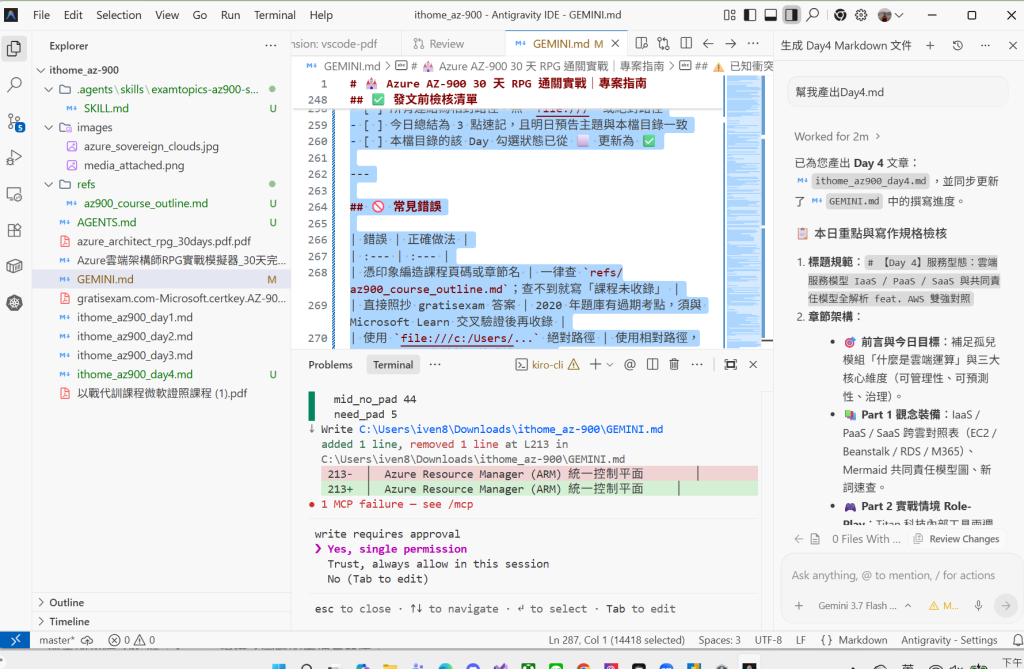Viewport: 1024px width, 669px height.
Task: Click the new terminal plus icon
Action: coord(595,365)
